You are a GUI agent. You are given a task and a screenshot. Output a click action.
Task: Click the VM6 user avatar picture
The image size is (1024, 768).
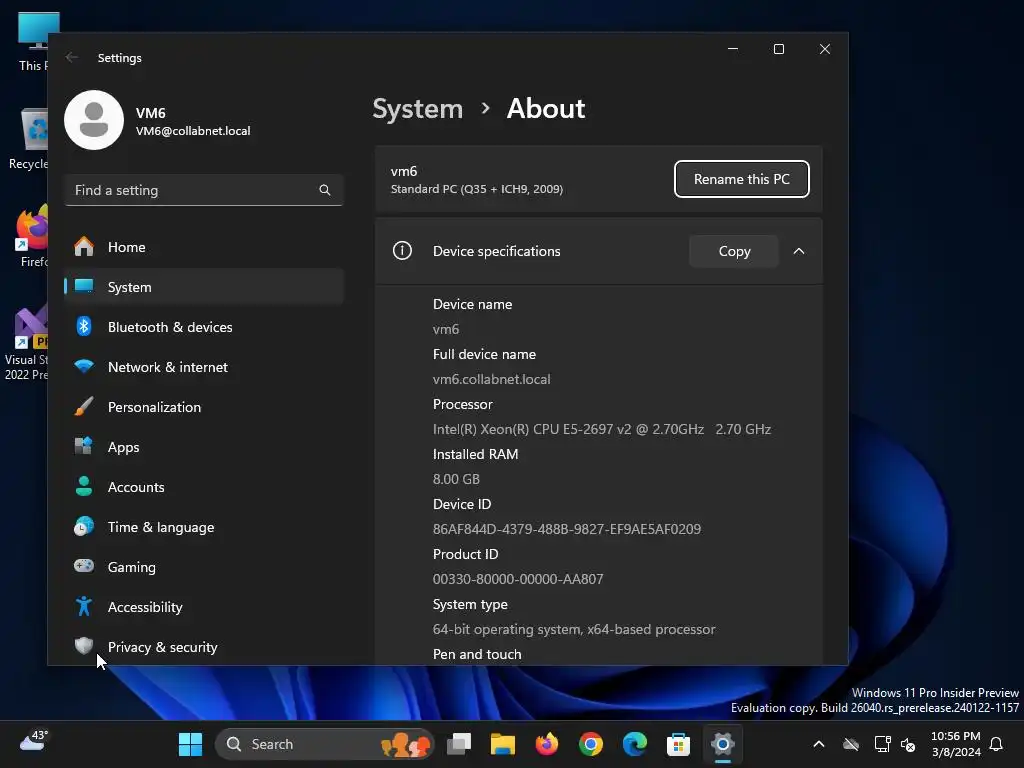tap(94, 120)
